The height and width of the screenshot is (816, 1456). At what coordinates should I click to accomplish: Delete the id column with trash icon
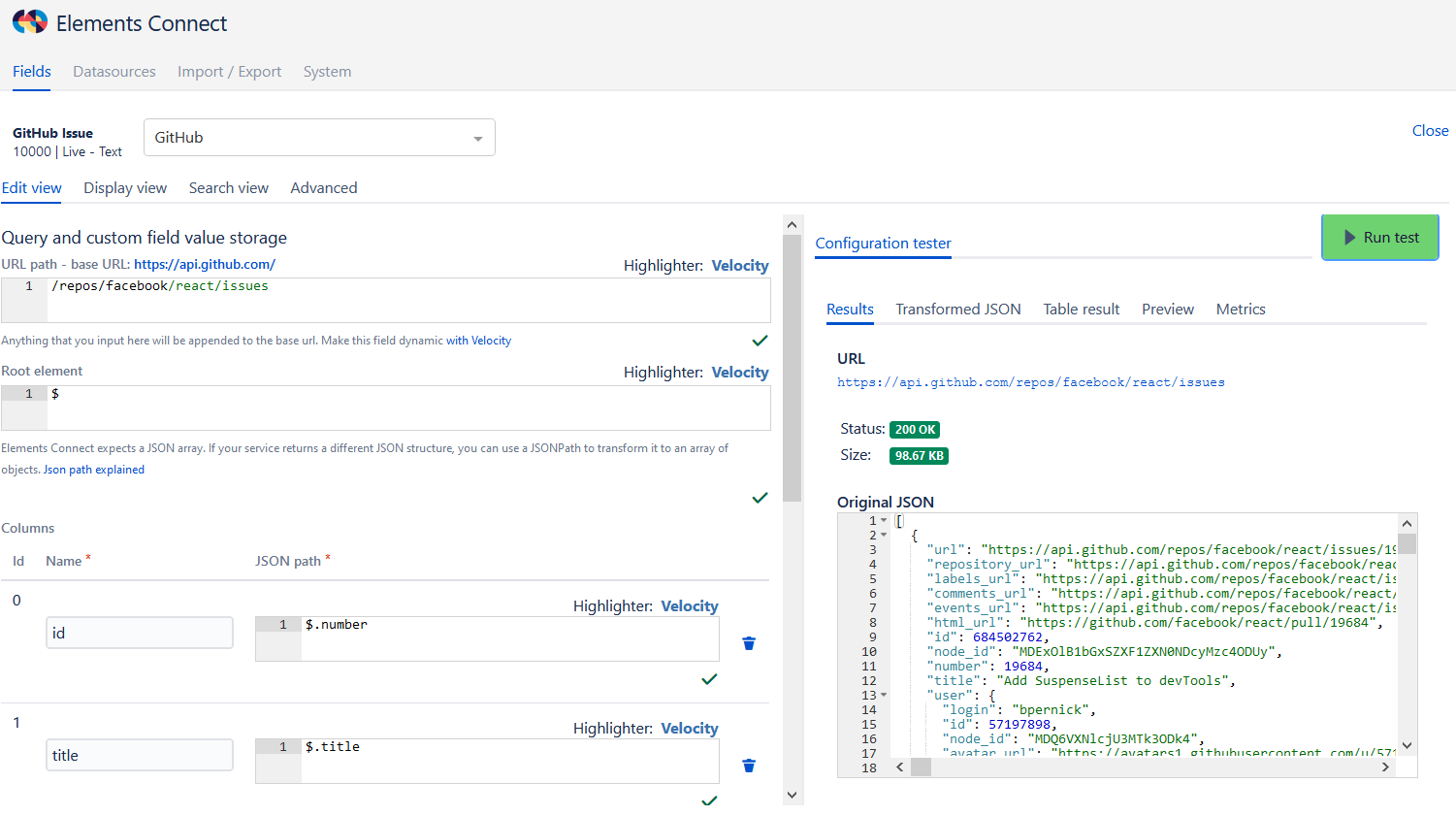coord(749,643)
